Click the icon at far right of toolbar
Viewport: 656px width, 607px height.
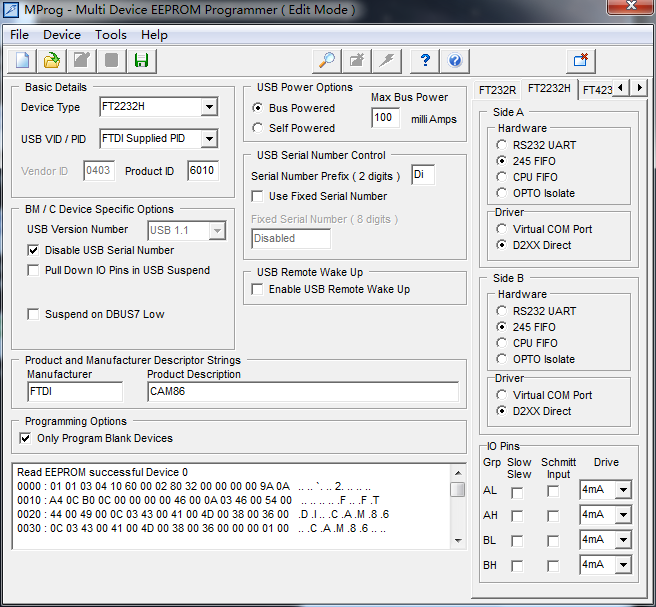(581, 61)
